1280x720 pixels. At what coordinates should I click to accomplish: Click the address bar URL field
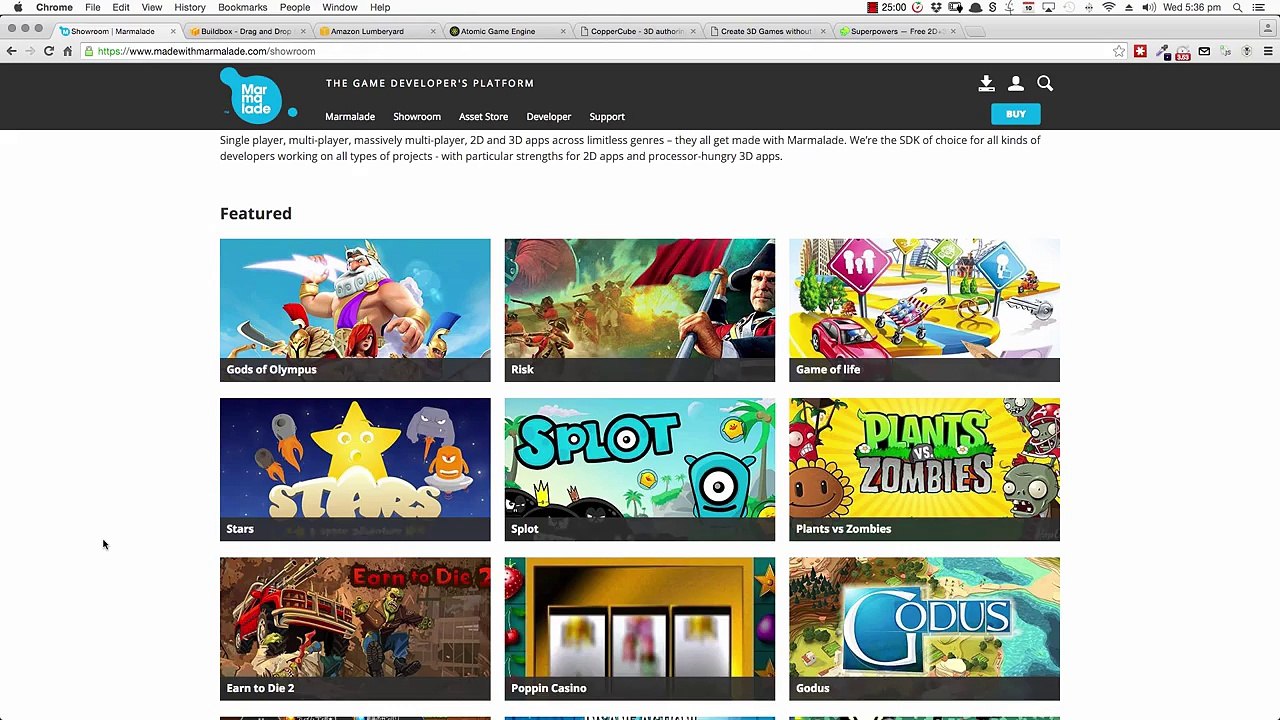tap(600, 51)
